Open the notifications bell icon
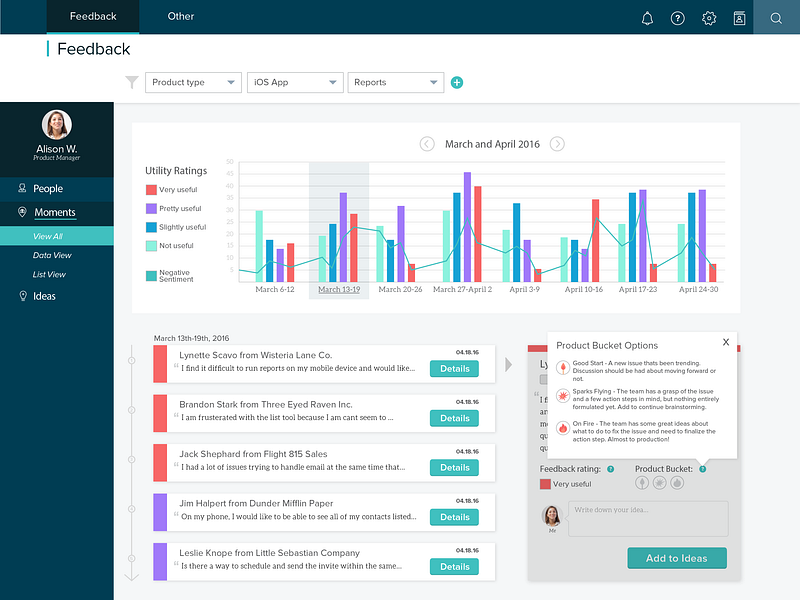800x600 pixels. (647, 18)
